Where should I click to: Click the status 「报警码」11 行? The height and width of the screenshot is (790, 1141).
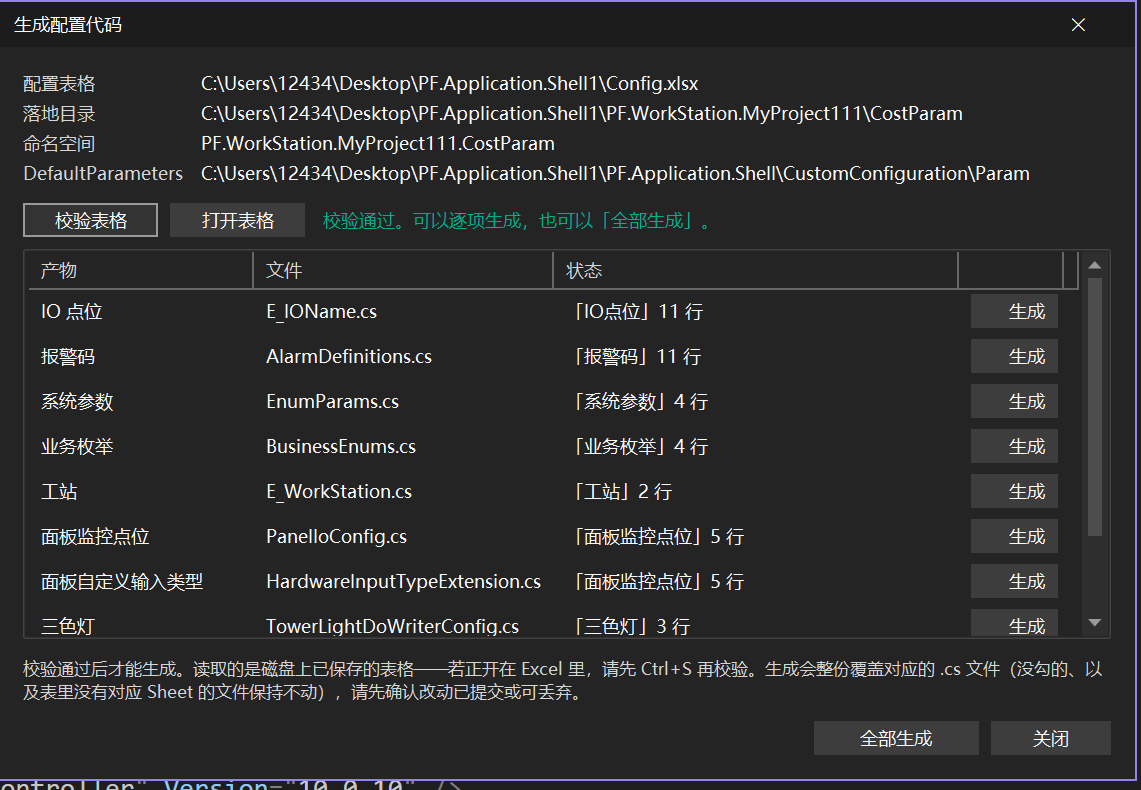[x=637, y=356]
